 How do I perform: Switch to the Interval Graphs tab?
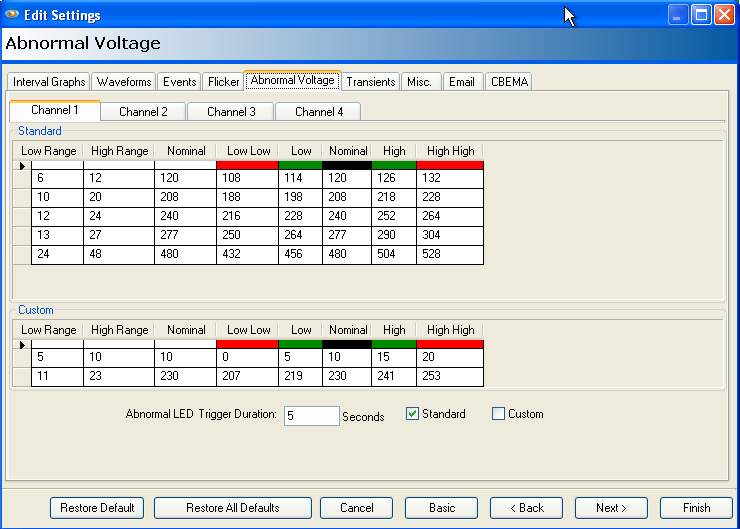pyautogui.click(x=49, y=82)
